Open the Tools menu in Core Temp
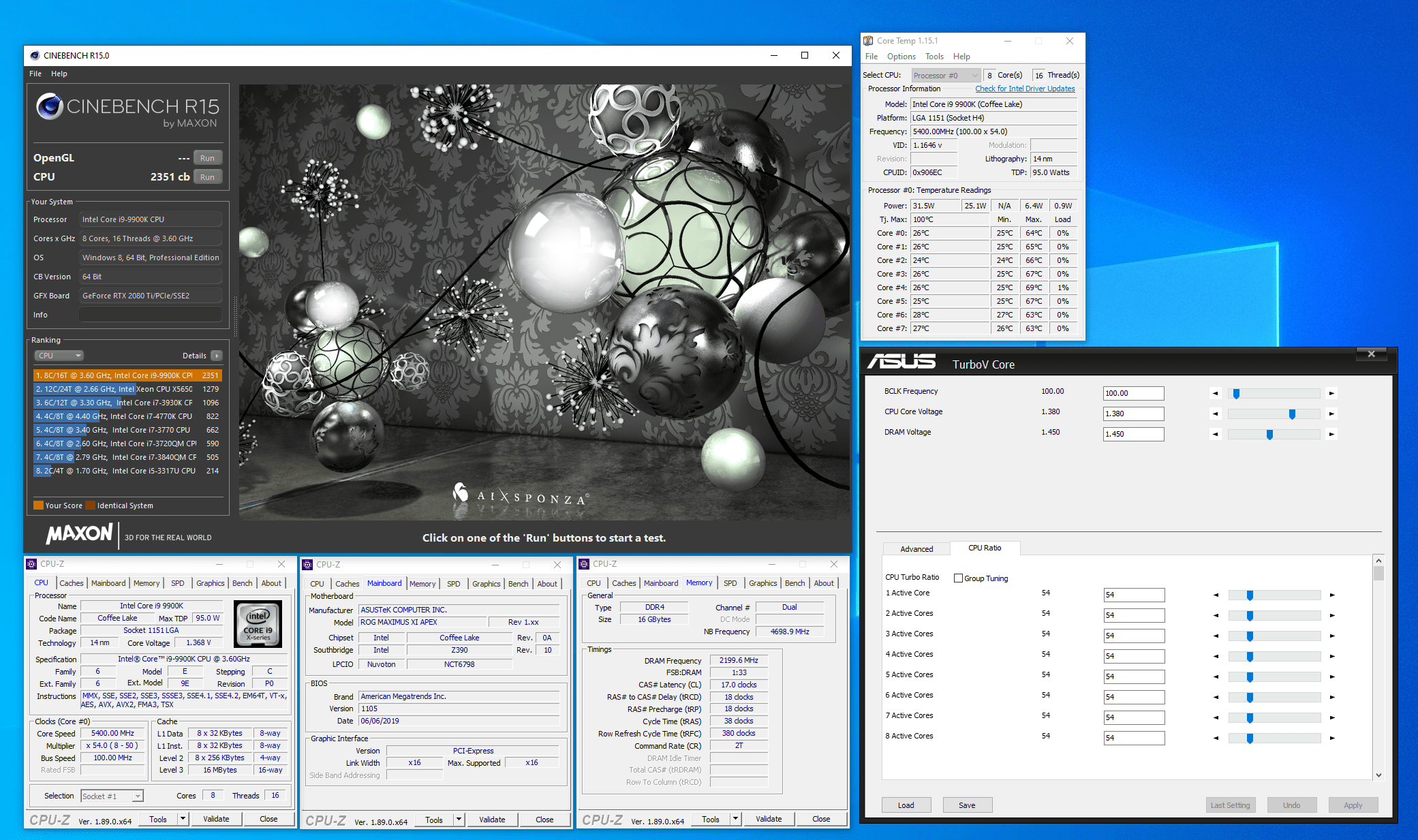Screen dimensions: 1418x840 (x=934, y=57)
